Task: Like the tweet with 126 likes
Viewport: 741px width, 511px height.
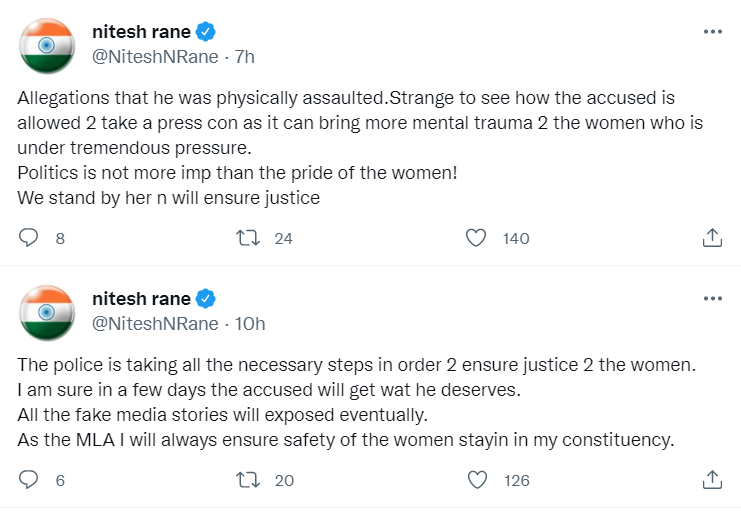Action: [x=477, y=480]
